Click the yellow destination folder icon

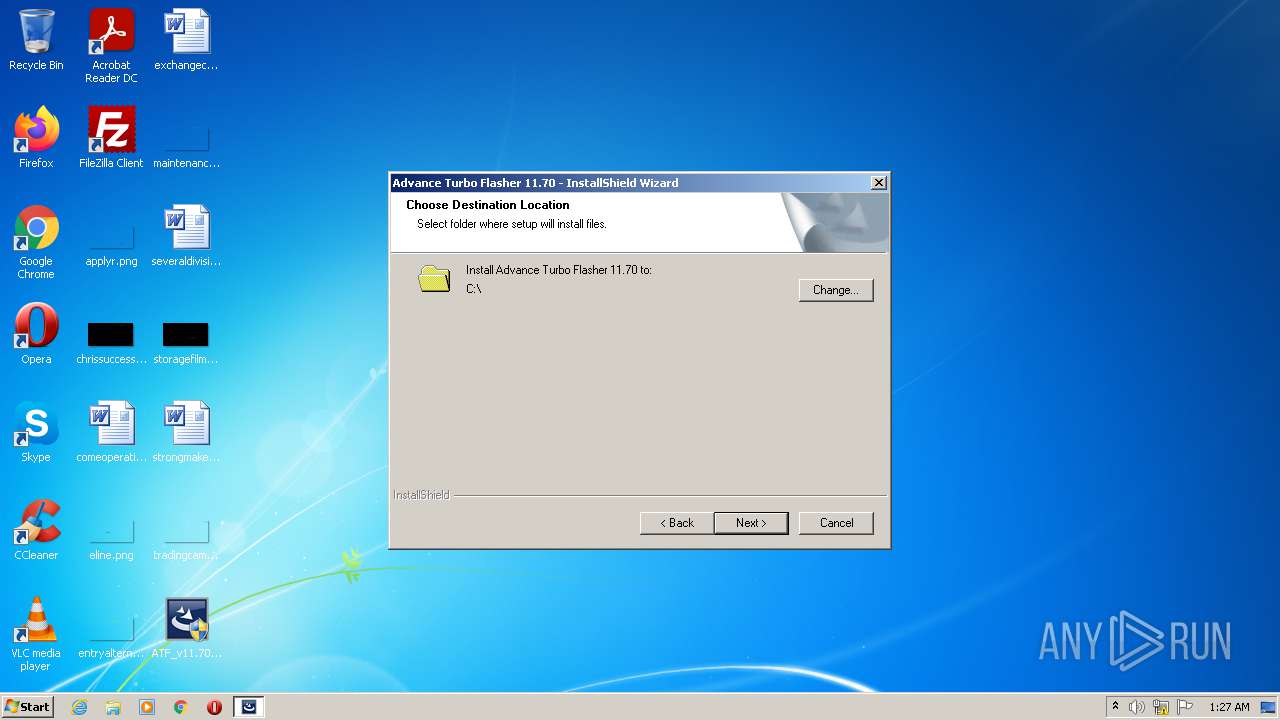[x=434, y=279]
